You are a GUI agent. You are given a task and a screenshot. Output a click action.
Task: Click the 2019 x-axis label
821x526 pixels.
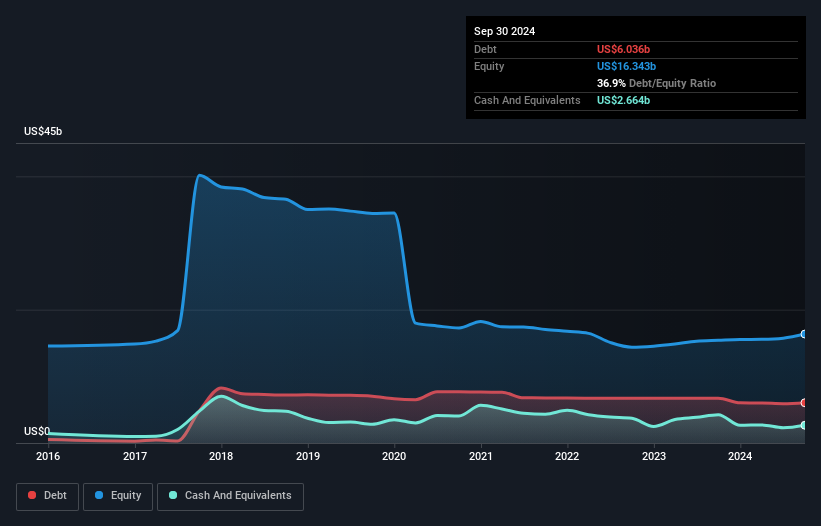[308, 456]
